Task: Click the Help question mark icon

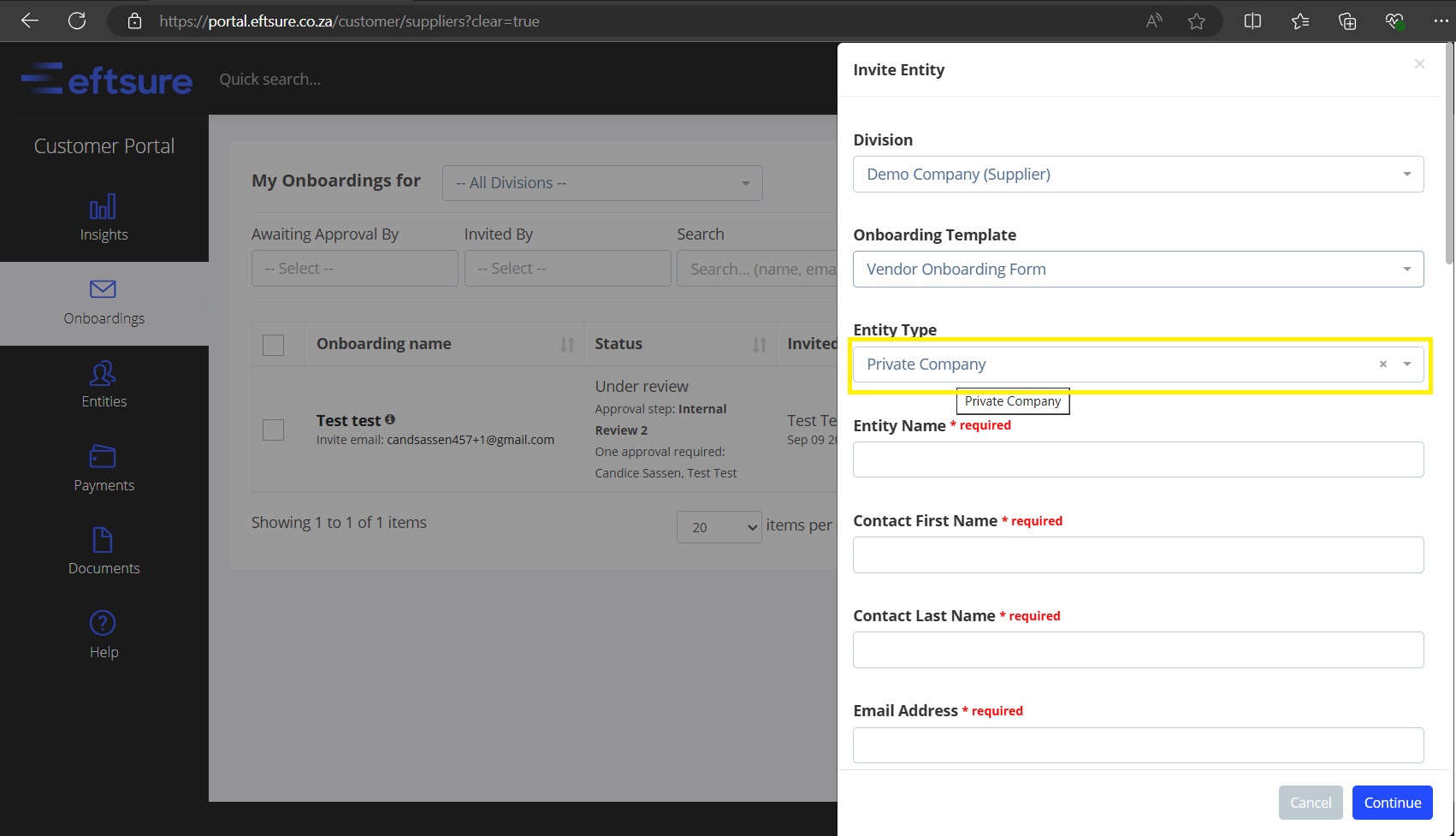Action: click(103, 623)
